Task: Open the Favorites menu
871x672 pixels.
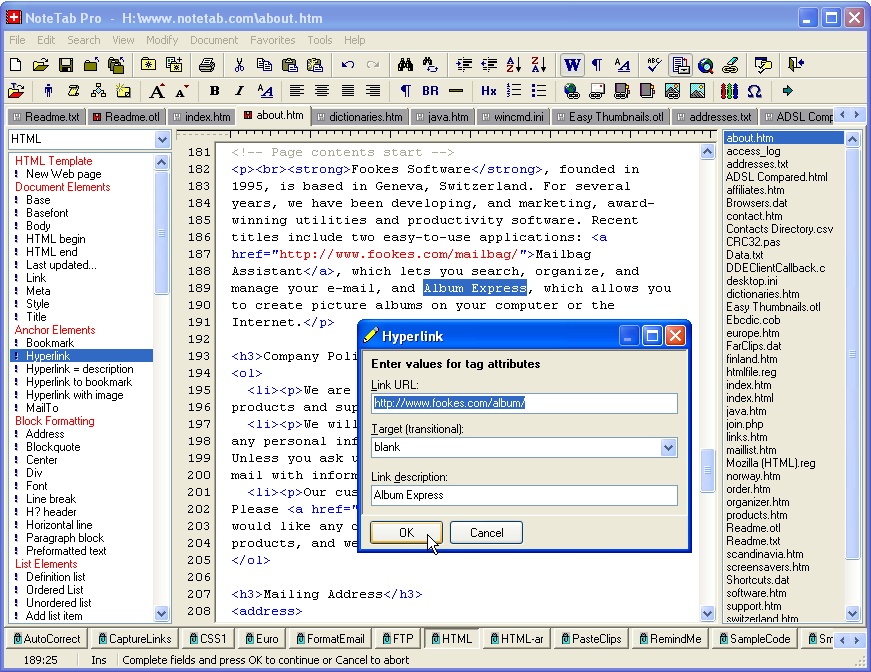Action: (272, 40)
